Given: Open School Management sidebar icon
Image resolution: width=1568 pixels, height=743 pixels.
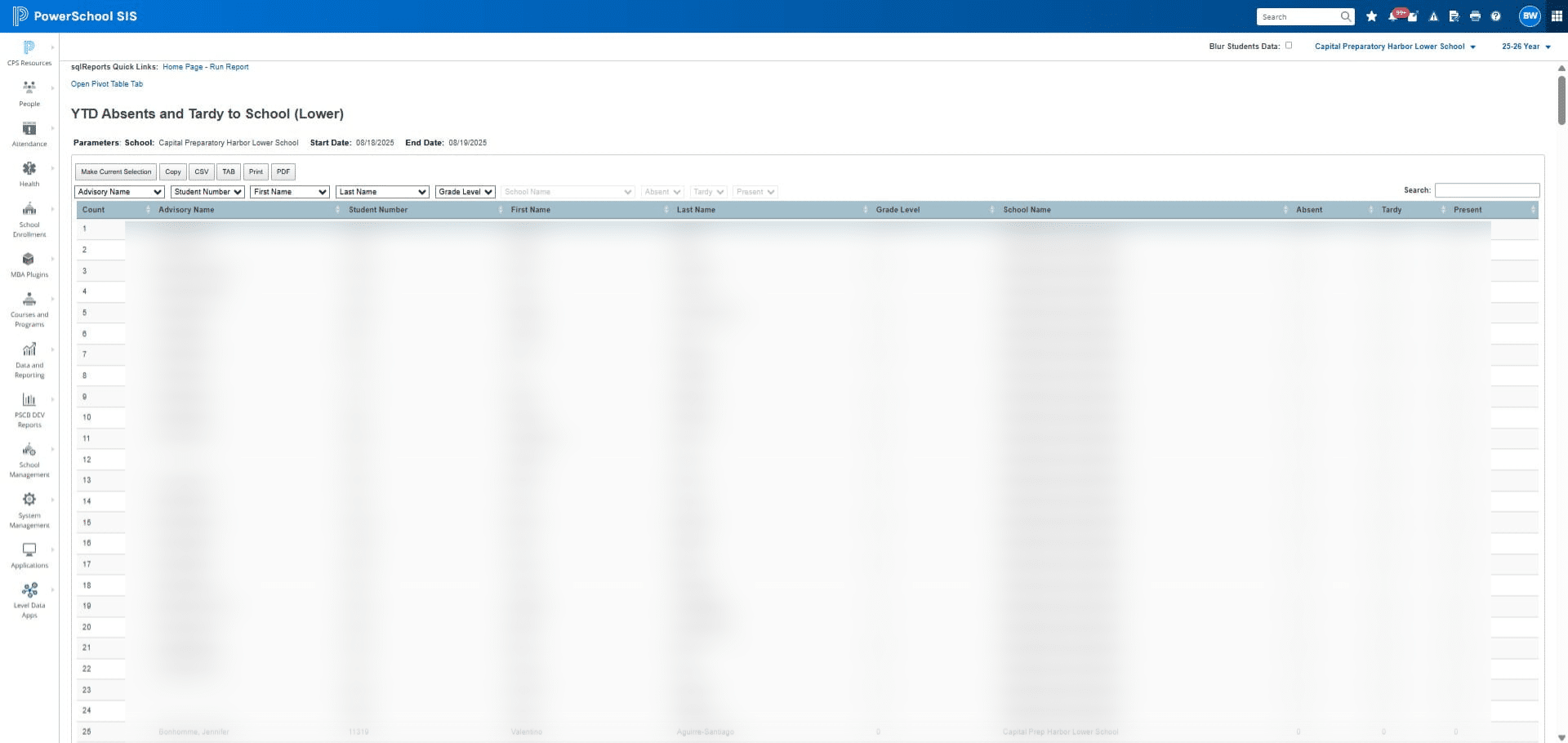Looking at the screenshot, I should tap(29, 460).
